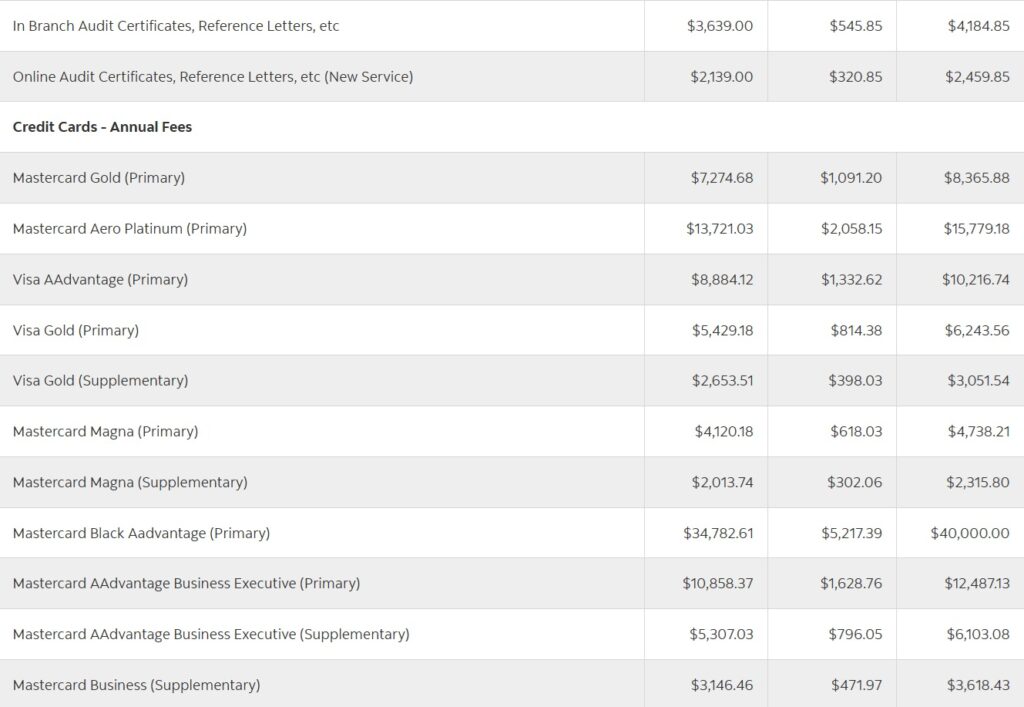Click the $40,000.00 total fee cell
Image resolution: width=1024 pixels, height=707 pixels.
[970, 533]
